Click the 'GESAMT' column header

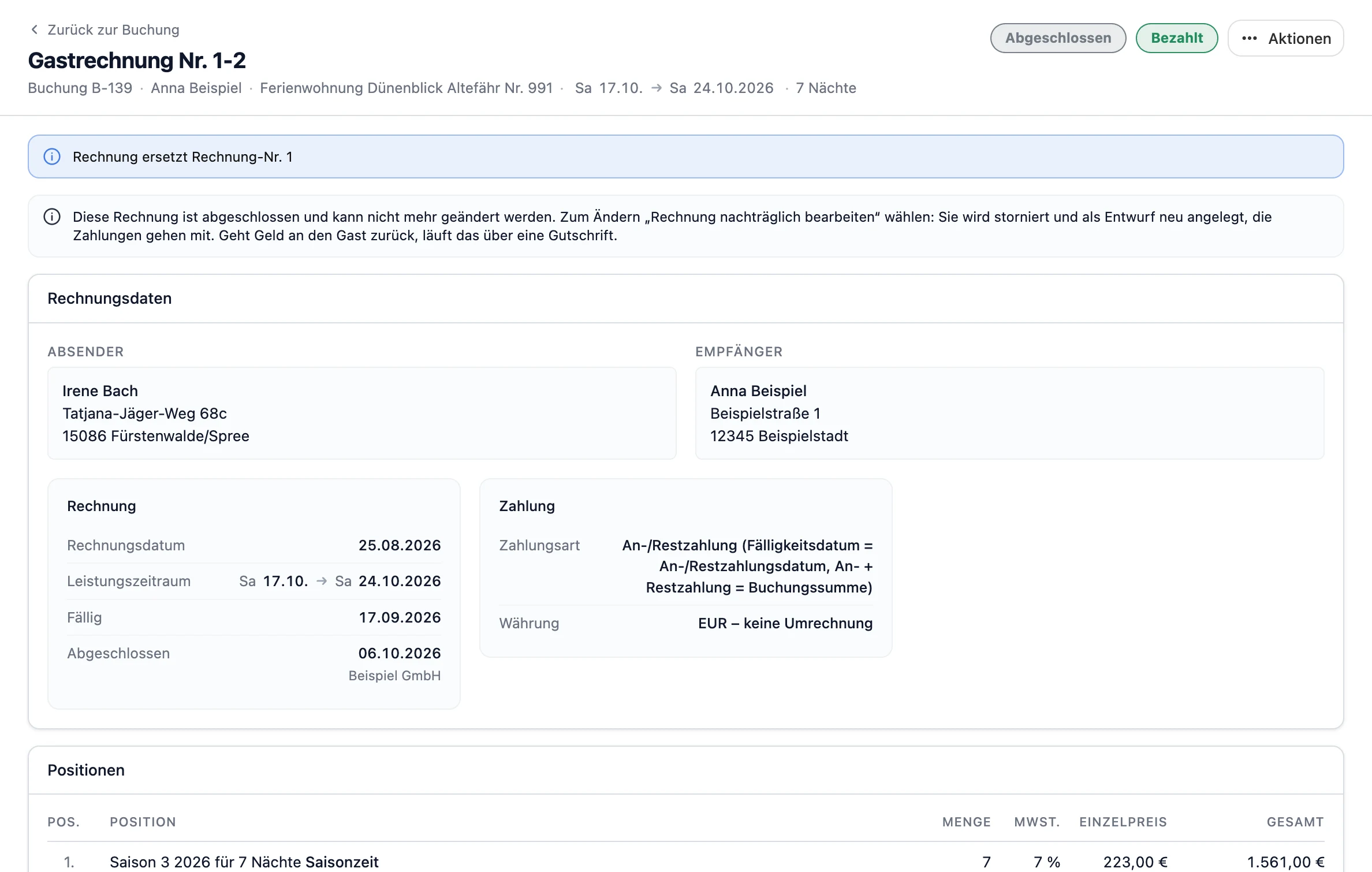click(x=1295, y=822)
